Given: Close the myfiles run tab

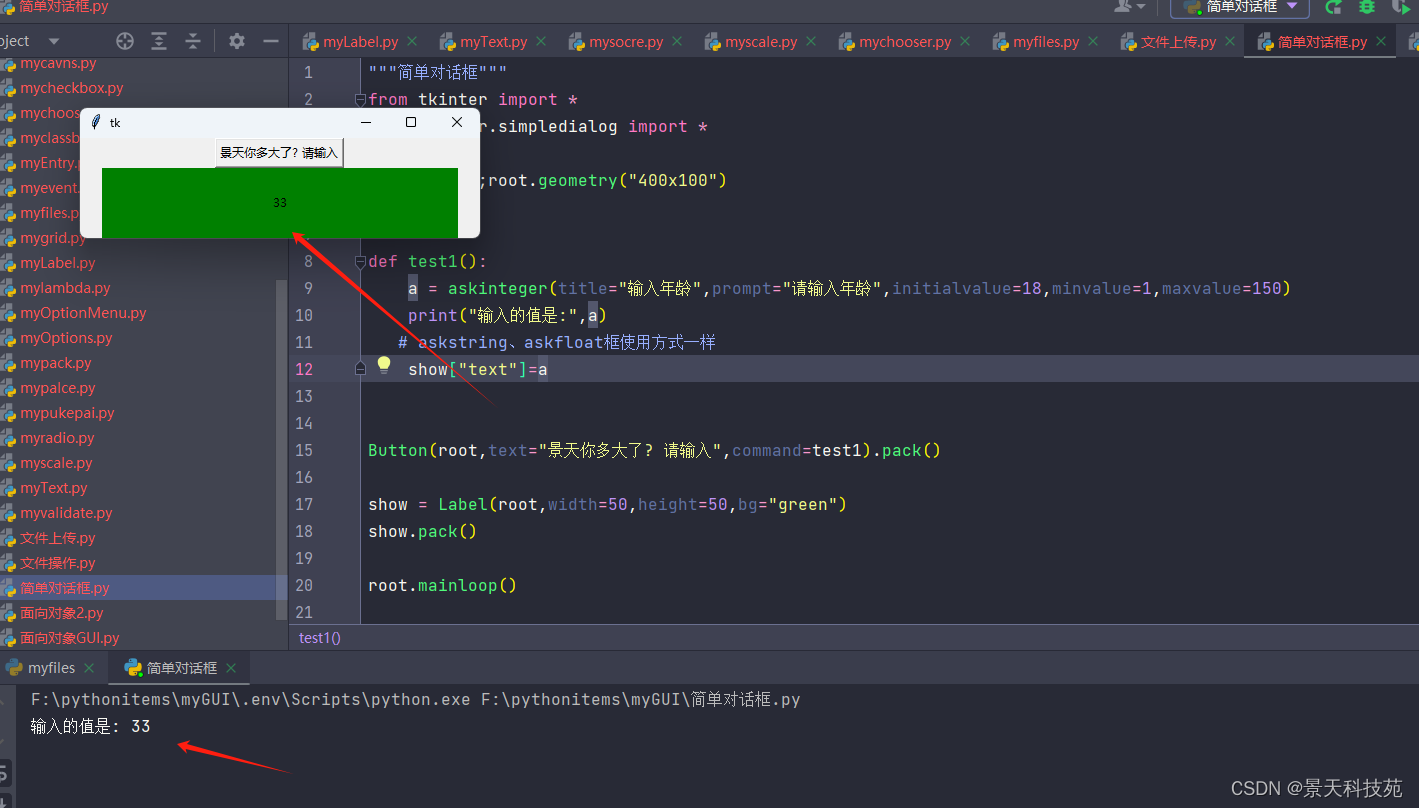Looking at the screenshot, I should [89, 668].
